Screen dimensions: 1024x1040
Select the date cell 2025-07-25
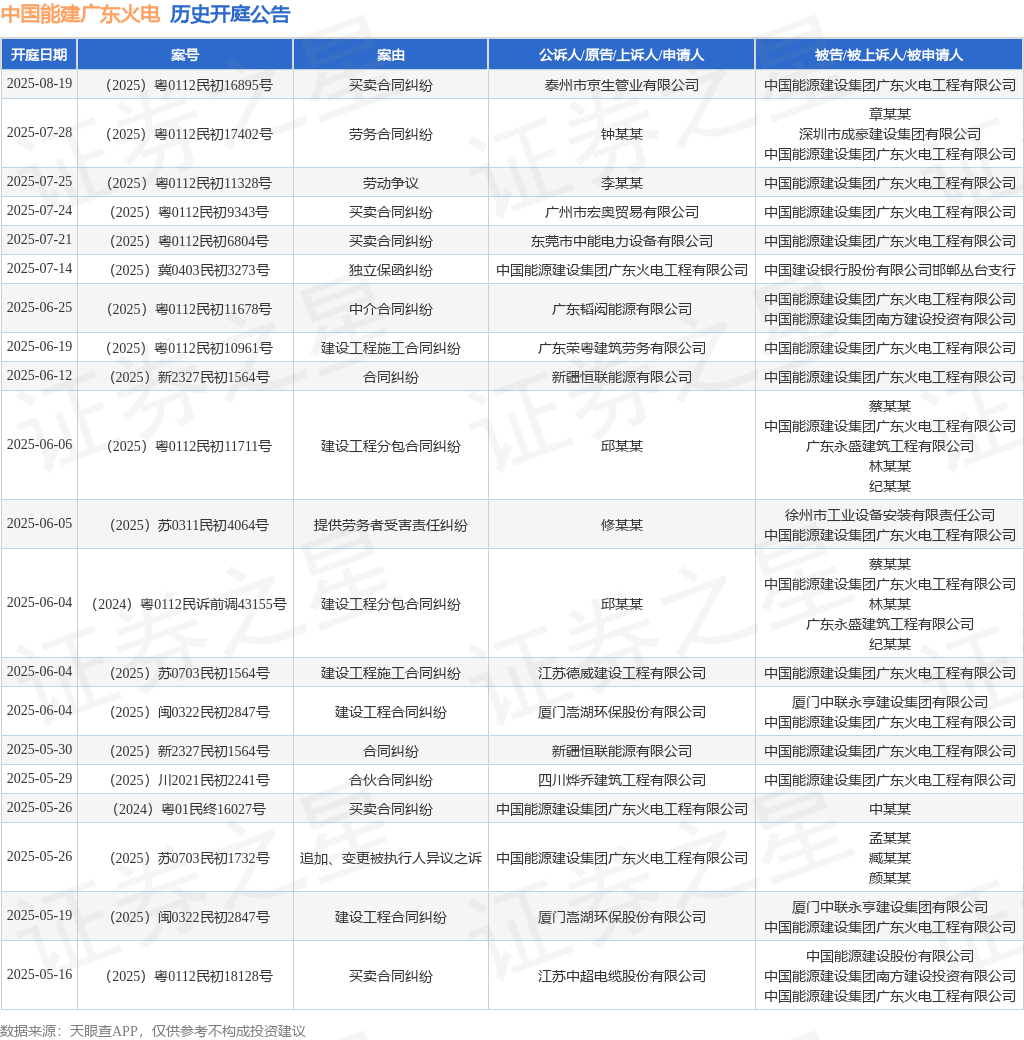click(39, 182)
